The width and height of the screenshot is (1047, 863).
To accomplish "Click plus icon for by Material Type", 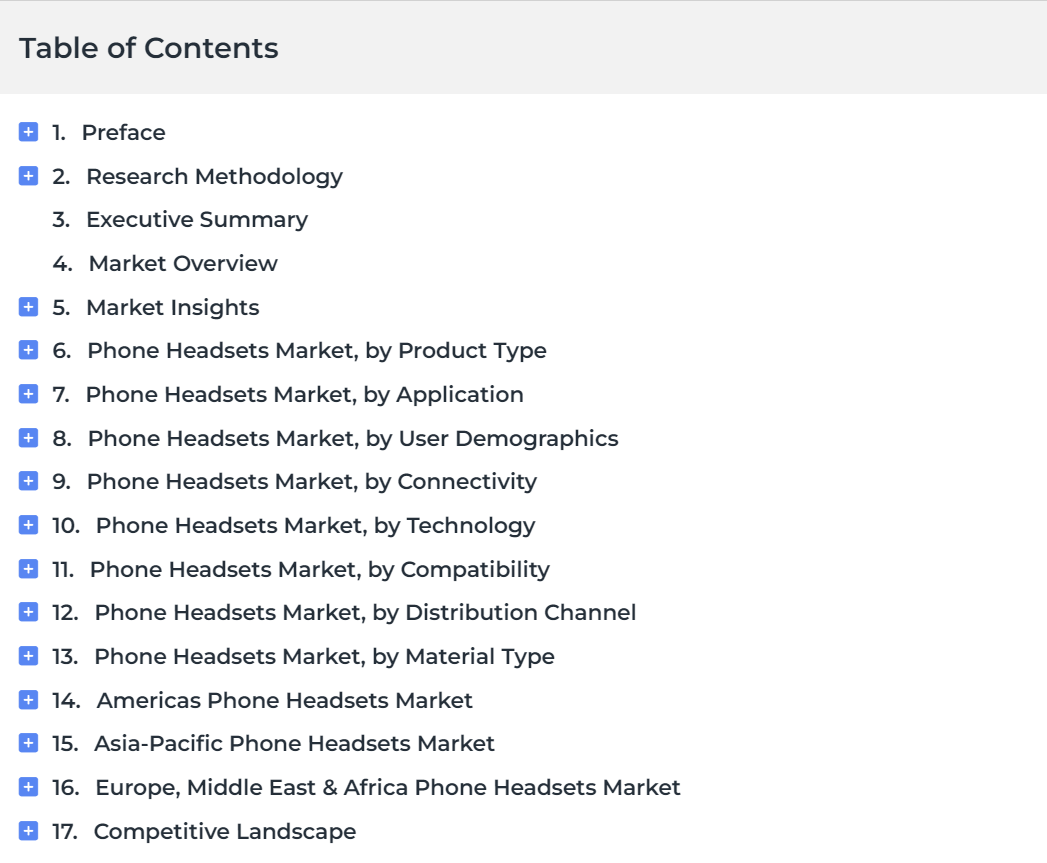I will point(28,656).
